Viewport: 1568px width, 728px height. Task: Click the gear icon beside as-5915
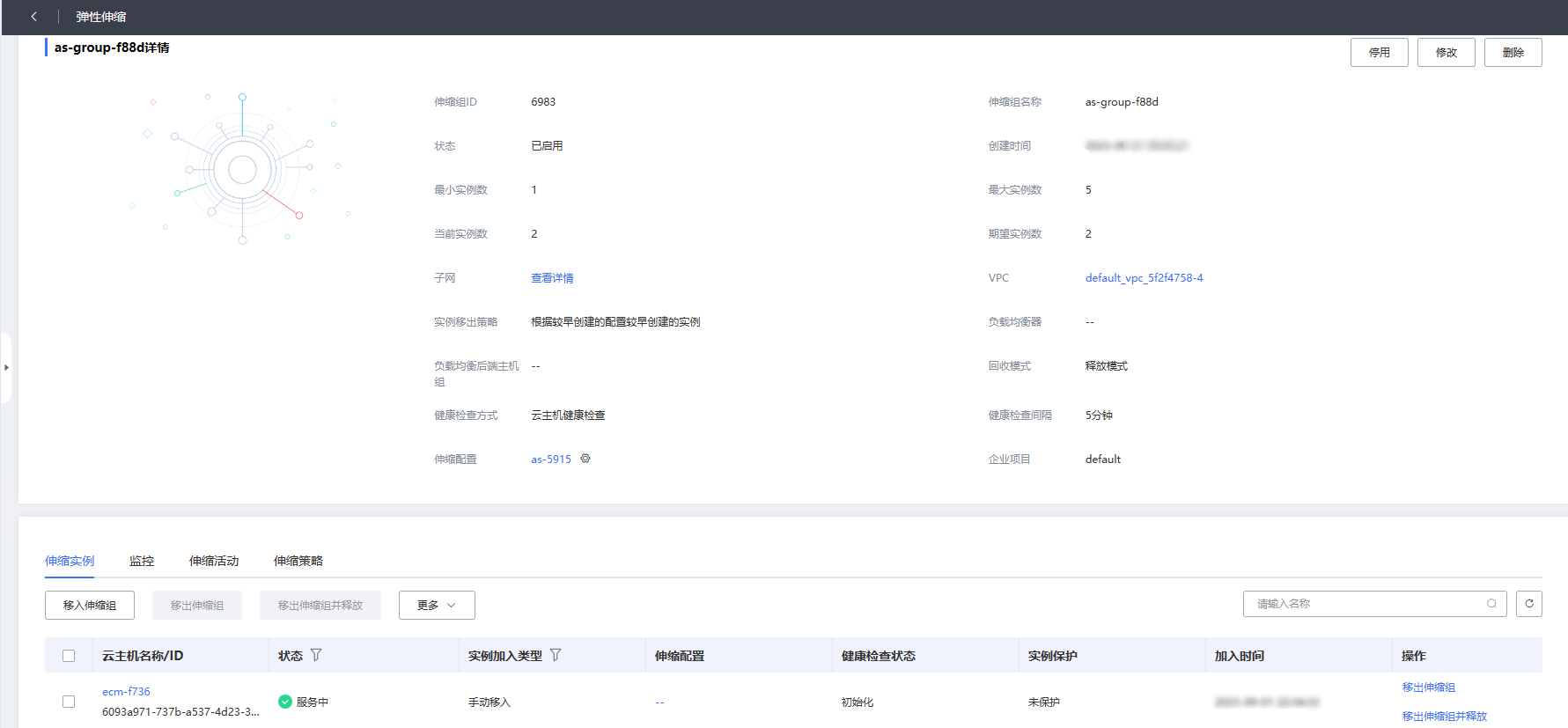[585, 459]
